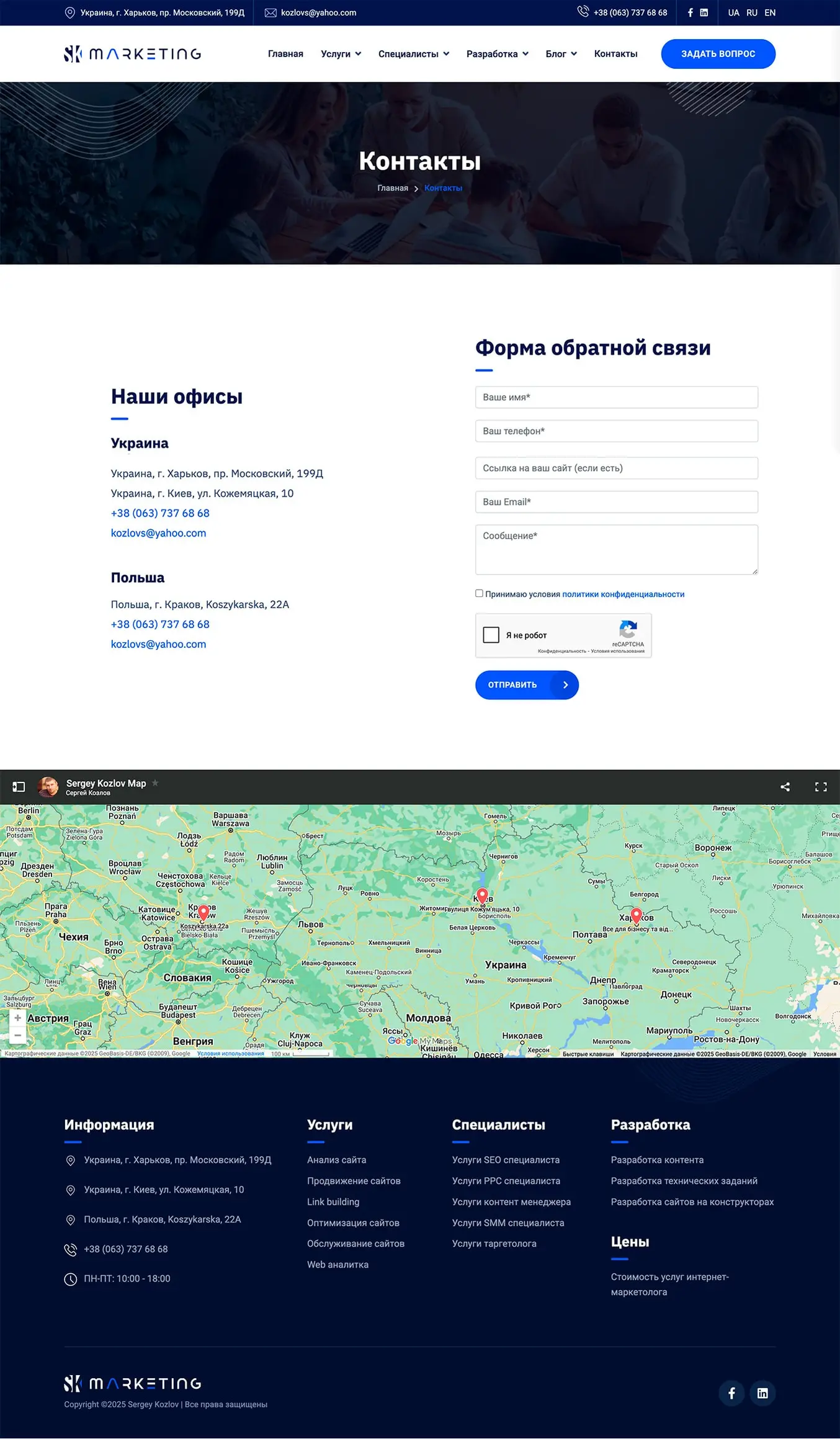
Task: Click Ukraine office phone number link
Action: tap(160, 513)
